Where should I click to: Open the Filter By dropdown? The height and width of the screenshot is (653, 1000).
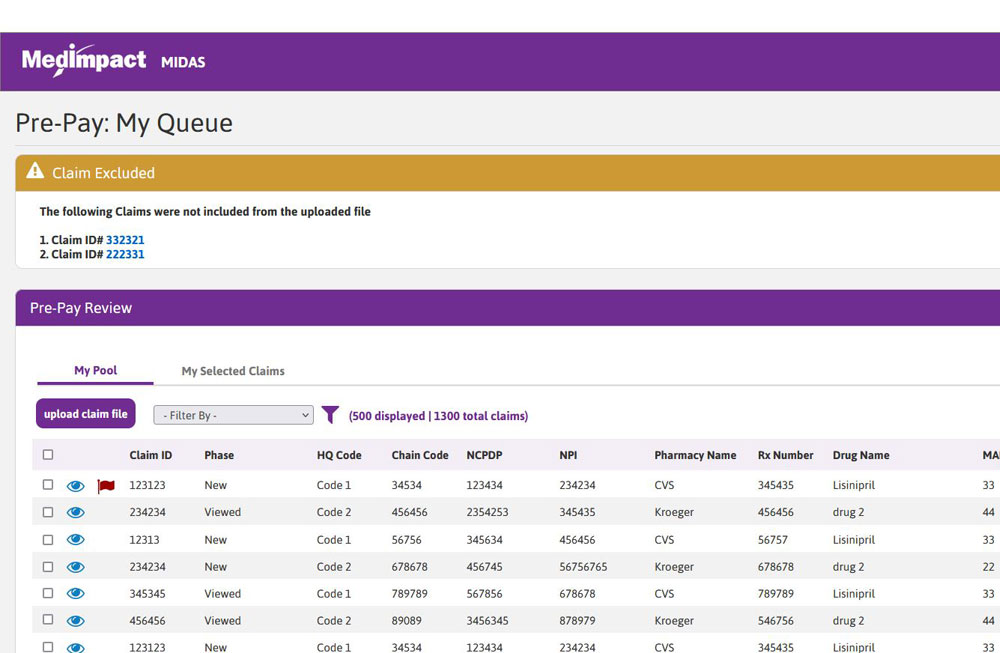[x=233, y=415]
